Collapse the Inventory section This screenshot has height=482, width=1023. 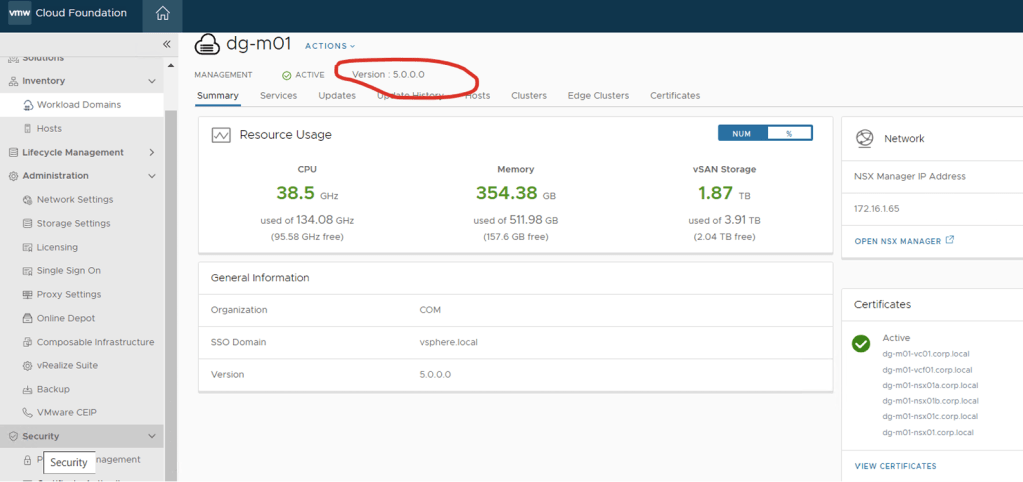pos(152,81)
